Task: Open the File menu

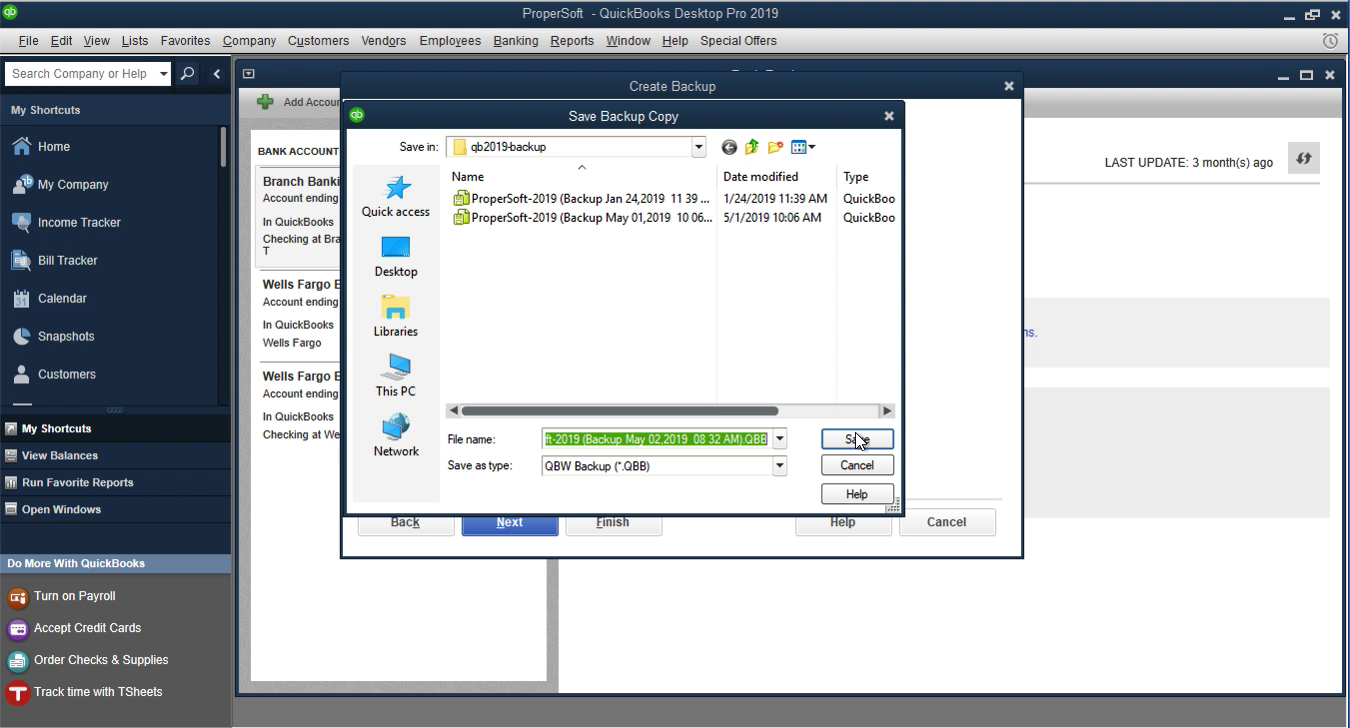Action: [28, 41]
